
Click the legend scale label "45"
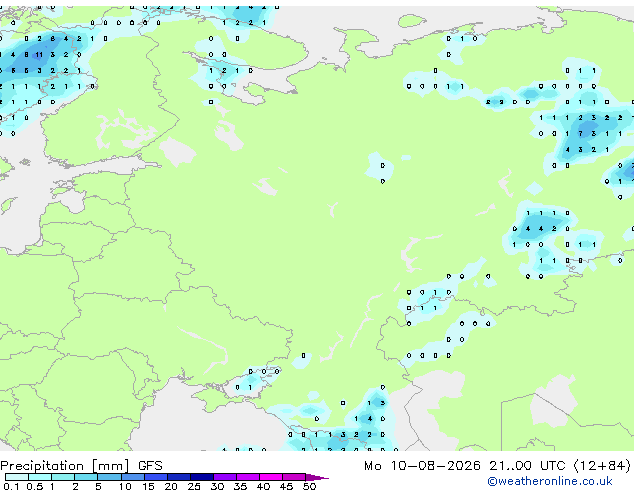coord(286,486)
